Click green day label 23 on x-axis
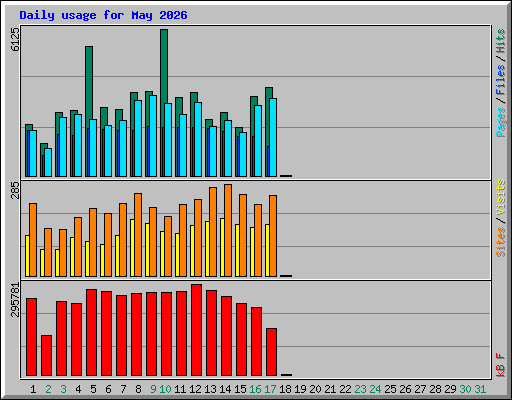The image size is (512, 400). (x=360, y=389)
